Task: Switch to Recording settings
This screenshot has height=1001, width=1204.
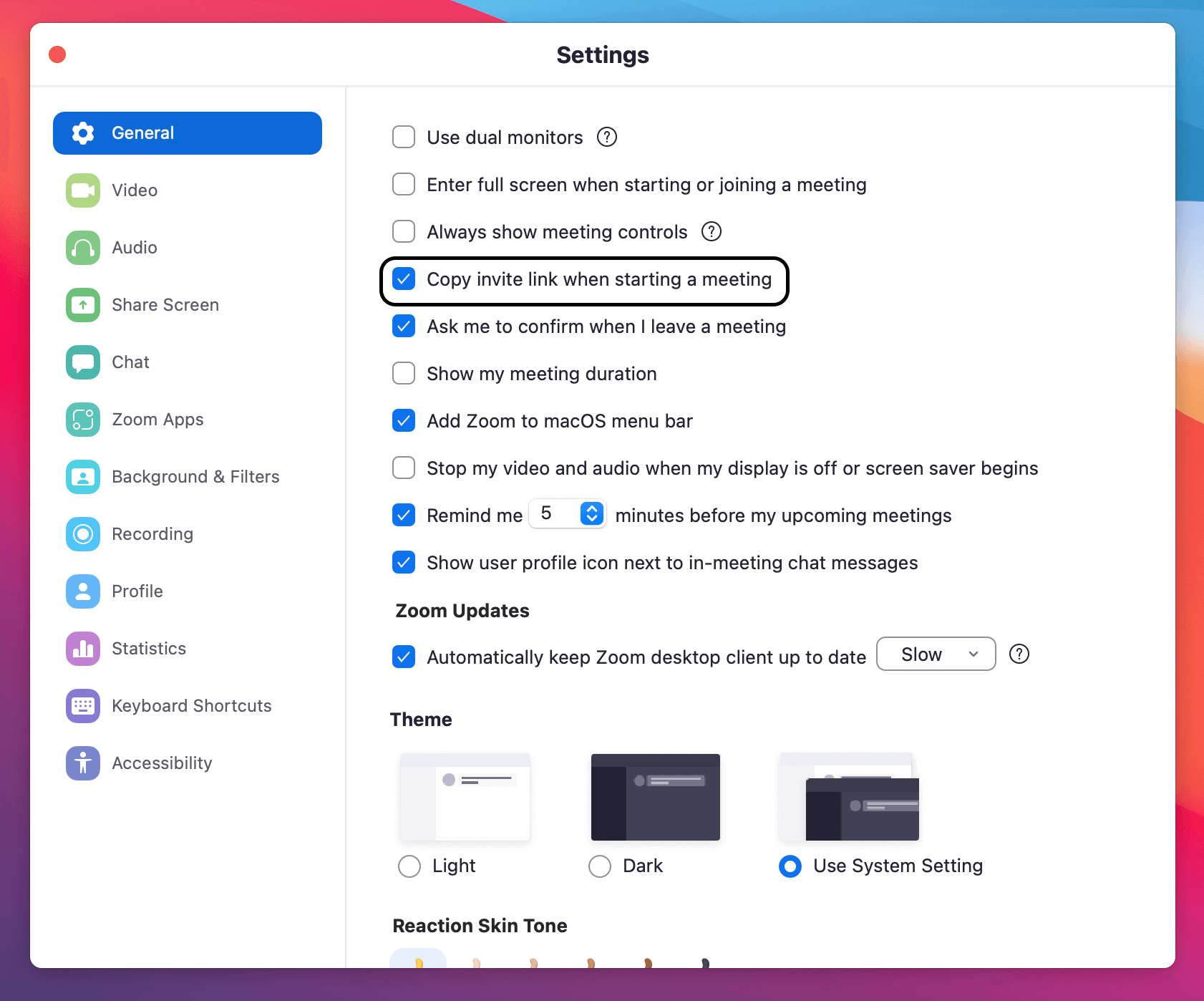Action: click(188, 534)
